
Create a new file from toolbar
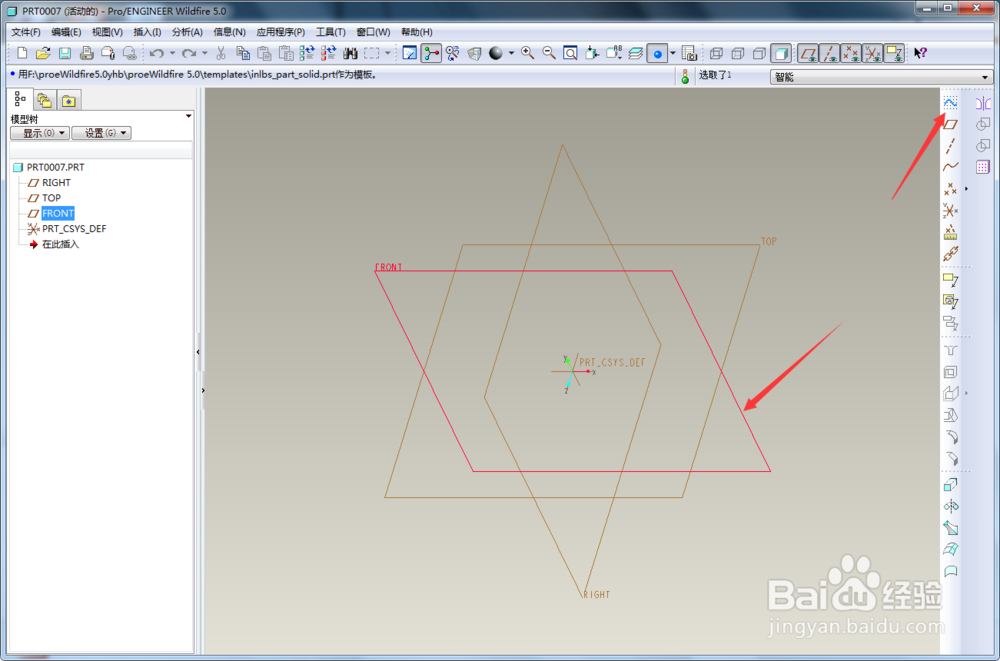point(22,53)
